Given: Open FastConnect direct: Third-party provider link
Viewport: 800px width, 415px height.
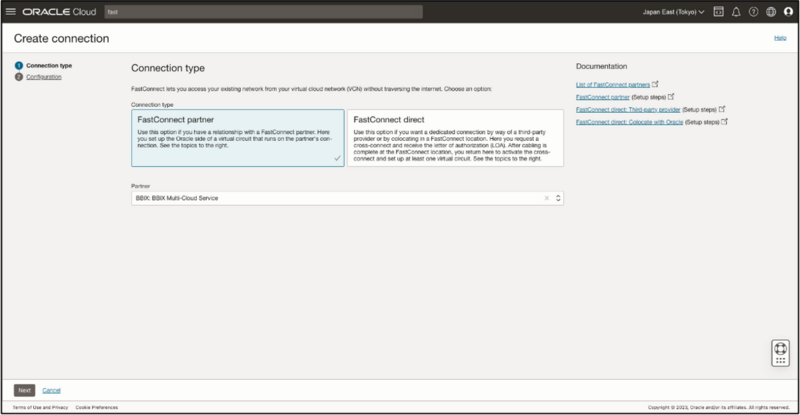Looking at the screenshot, I should (628, 110).
